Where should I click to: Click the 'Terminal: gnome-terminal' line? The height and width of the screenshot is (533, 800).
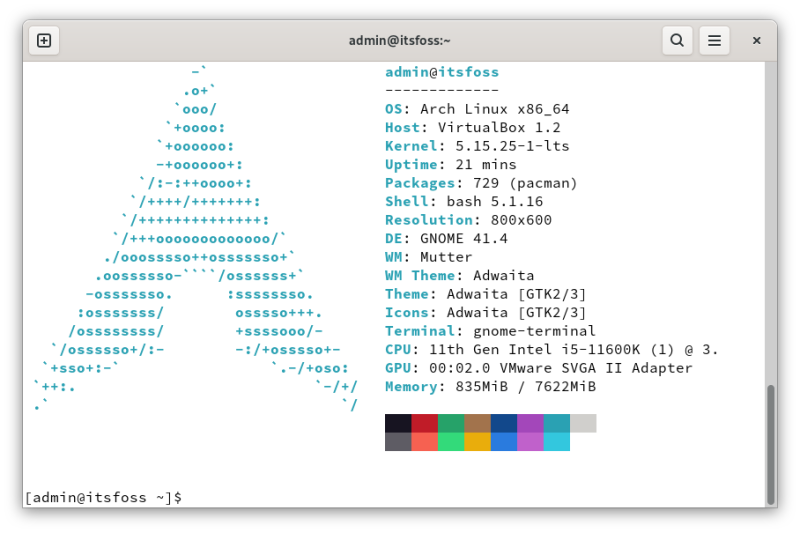(x=490, y=331)
